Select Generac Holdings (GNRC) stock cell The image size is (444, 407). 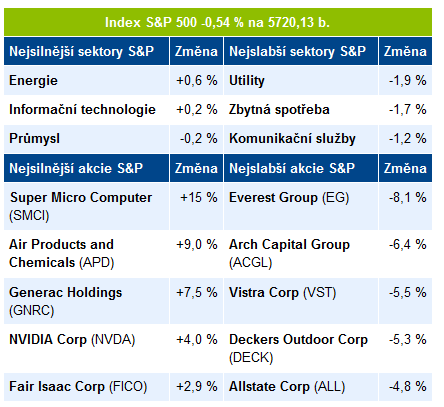coord(87,301)
